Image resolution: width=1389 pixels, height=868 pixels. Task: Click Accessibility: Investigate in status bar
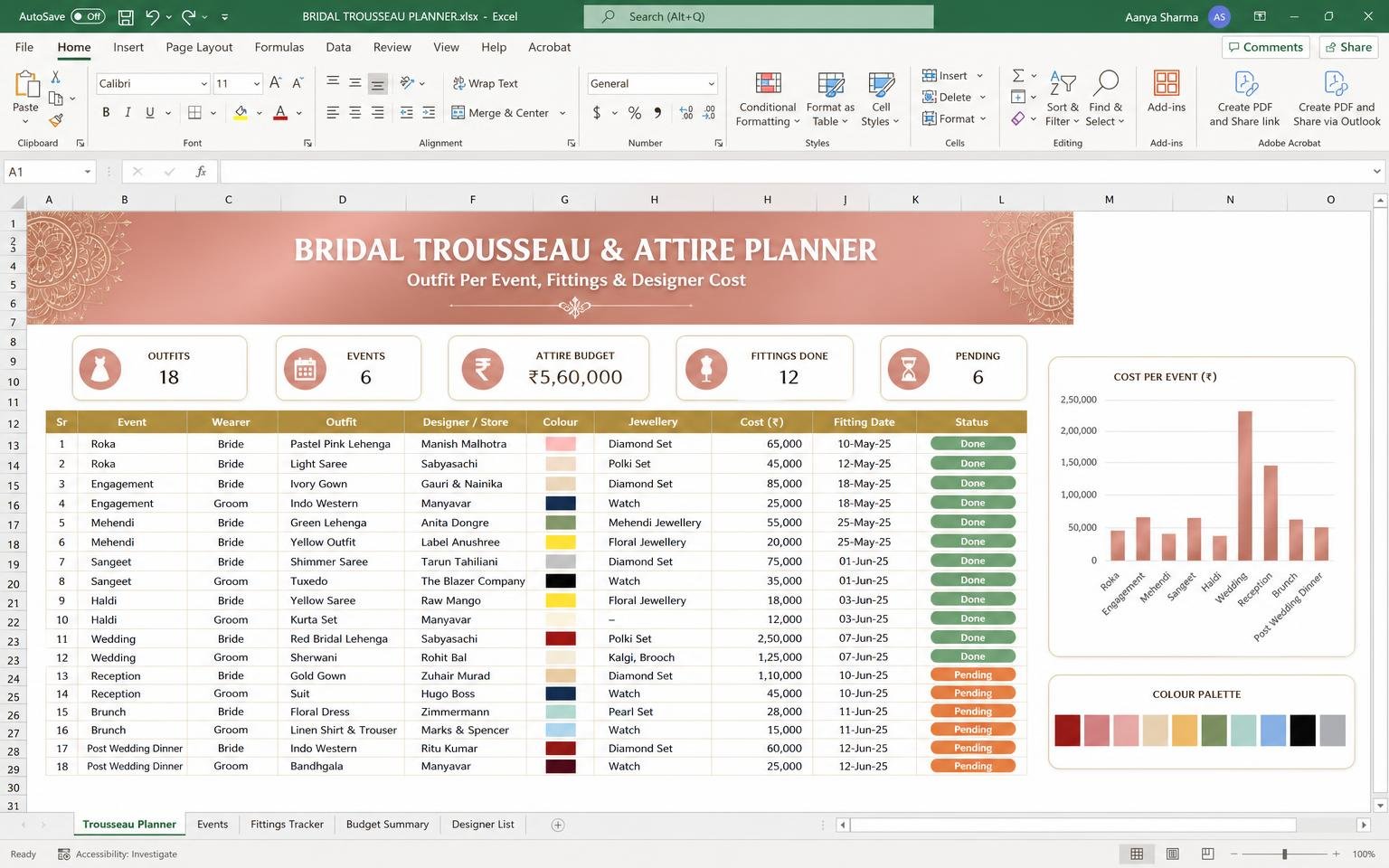pos(118,854)
